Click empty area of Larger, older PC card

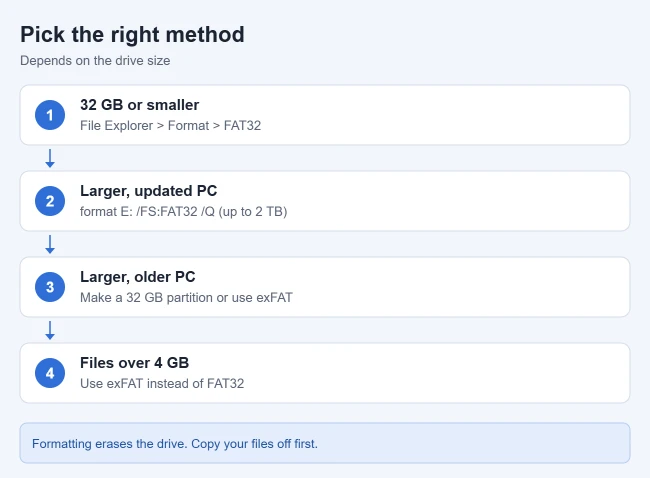click(456, 287)
